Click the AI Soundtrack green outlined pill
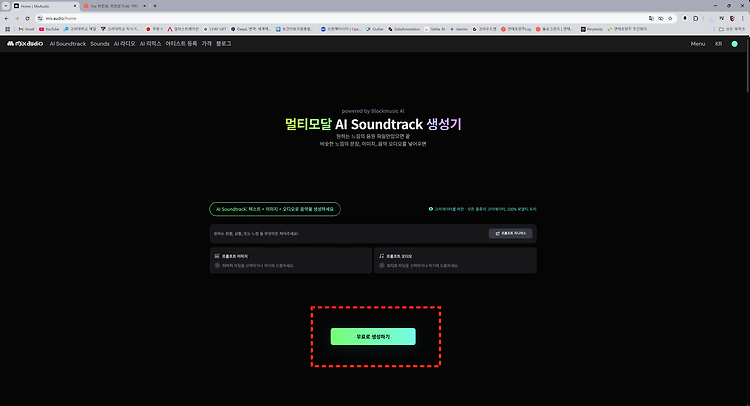Viewport: 750px width, 406px height. [x=275, y=209]
